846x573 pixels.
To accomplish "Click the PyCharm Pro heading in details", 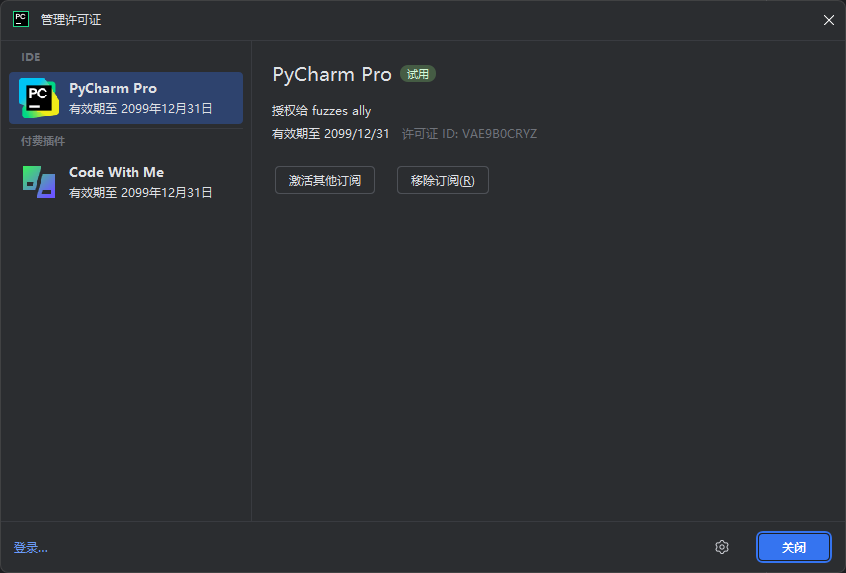I will (x=332, y=74).
